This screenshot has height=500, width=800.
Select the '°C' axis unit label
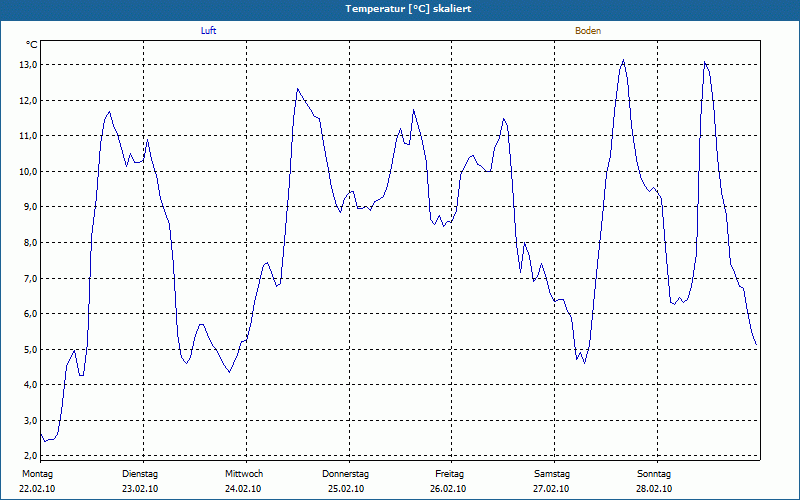pyautogui.click(x=32, y=45)
